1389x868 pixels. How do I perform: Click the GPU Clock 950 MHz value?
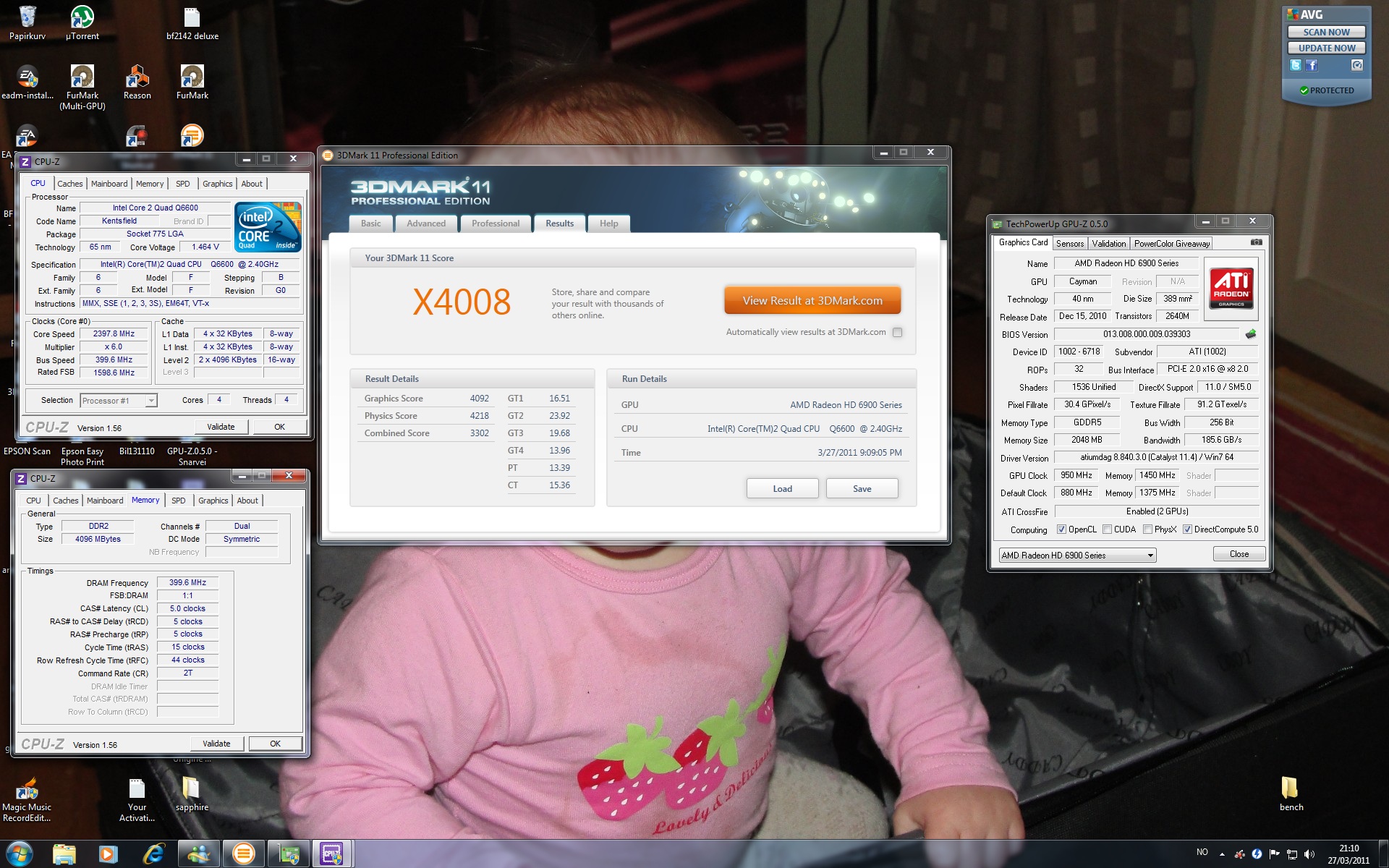pyautogui.click(x=1076, y=476)
